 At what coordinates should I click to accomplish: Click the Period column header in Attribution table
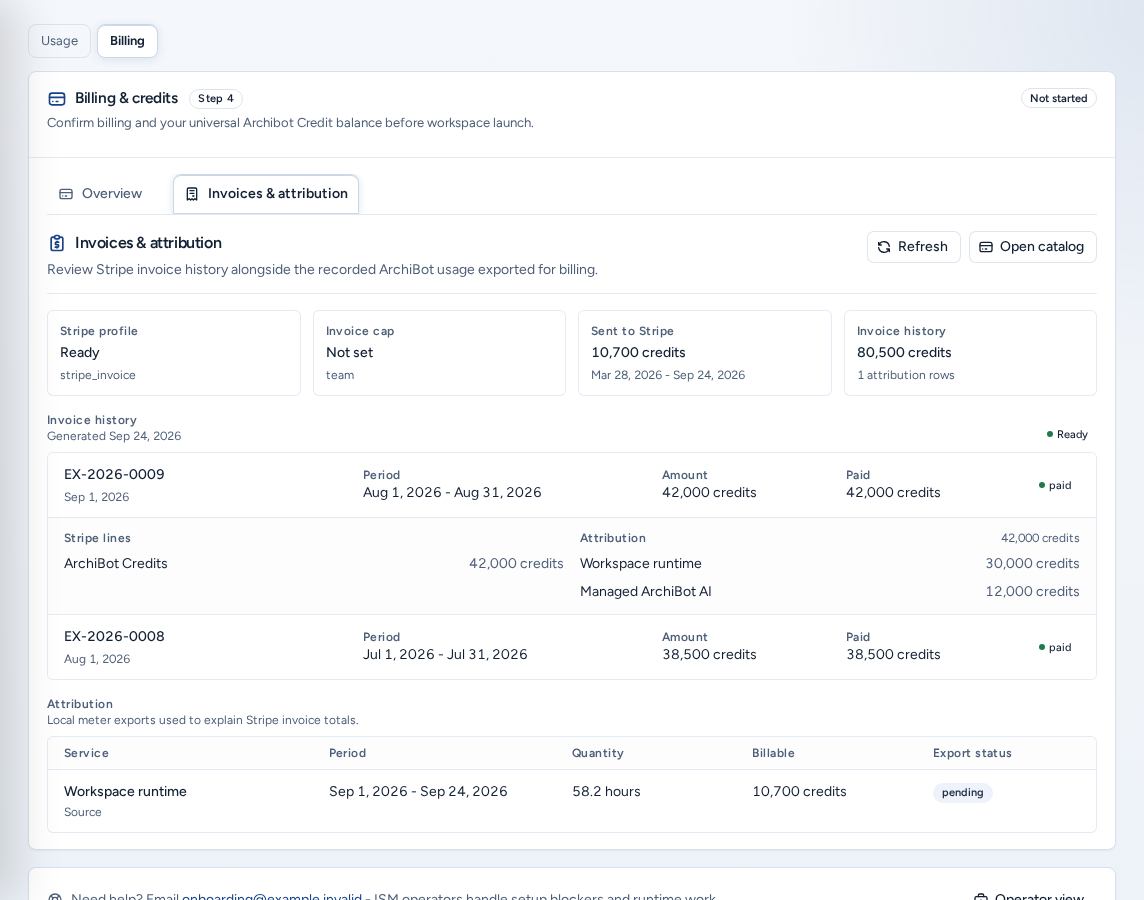pos(347,753)
